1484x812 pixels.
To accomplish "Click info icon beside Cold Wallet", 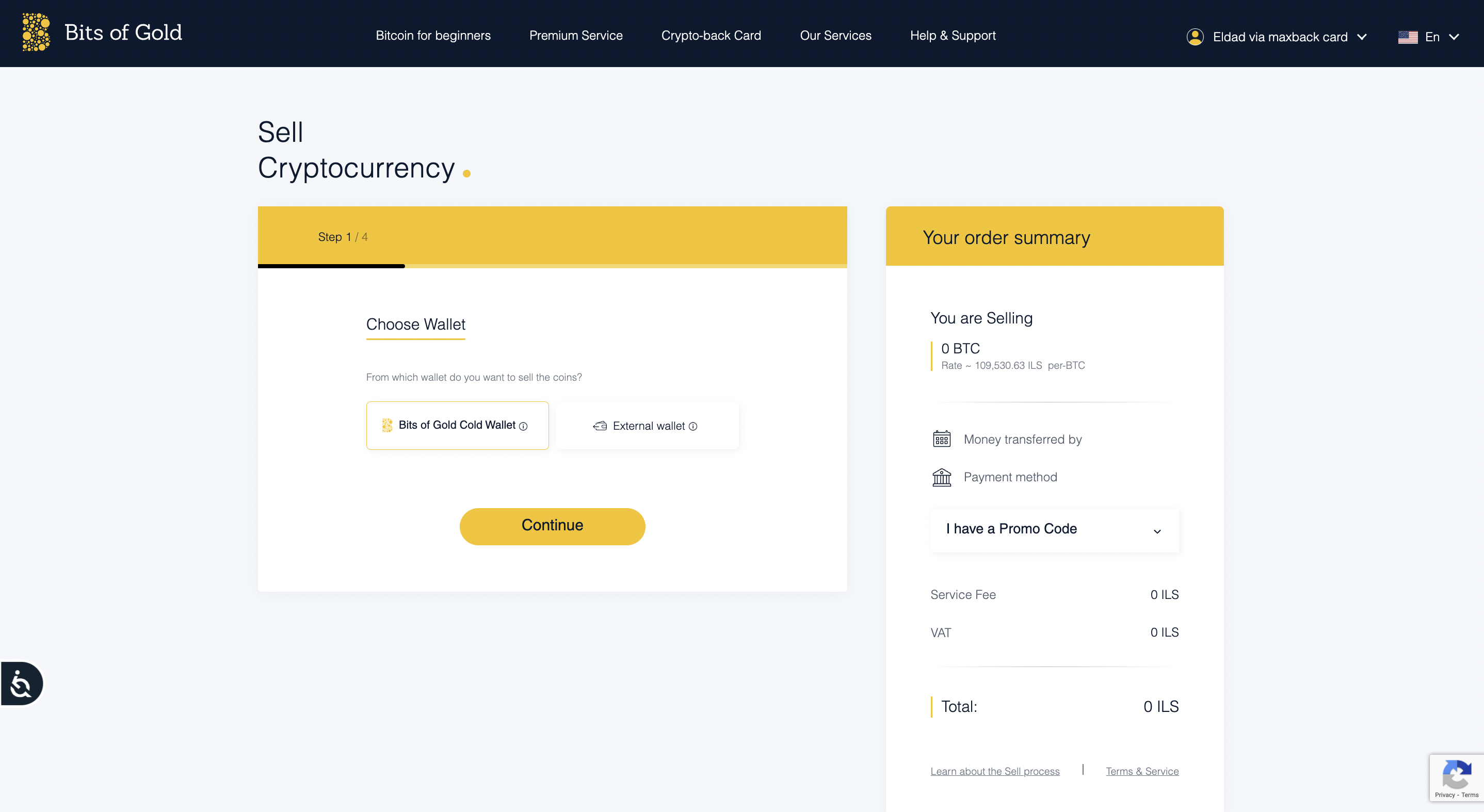I will [x=523, y=426].
